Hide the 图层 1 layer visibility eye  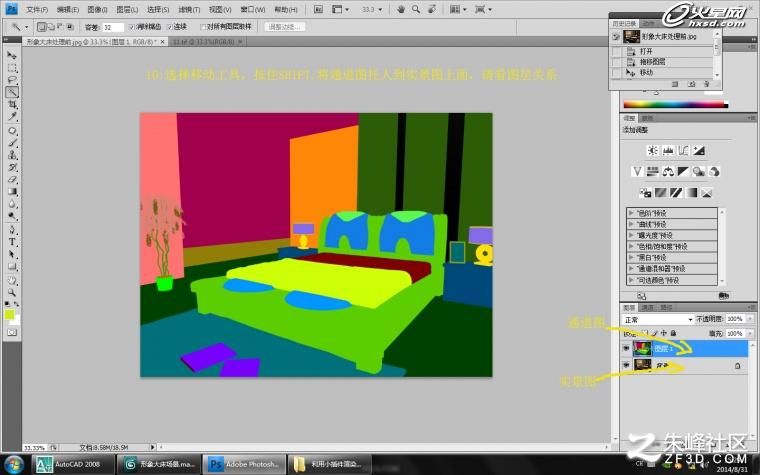point(626,348)
